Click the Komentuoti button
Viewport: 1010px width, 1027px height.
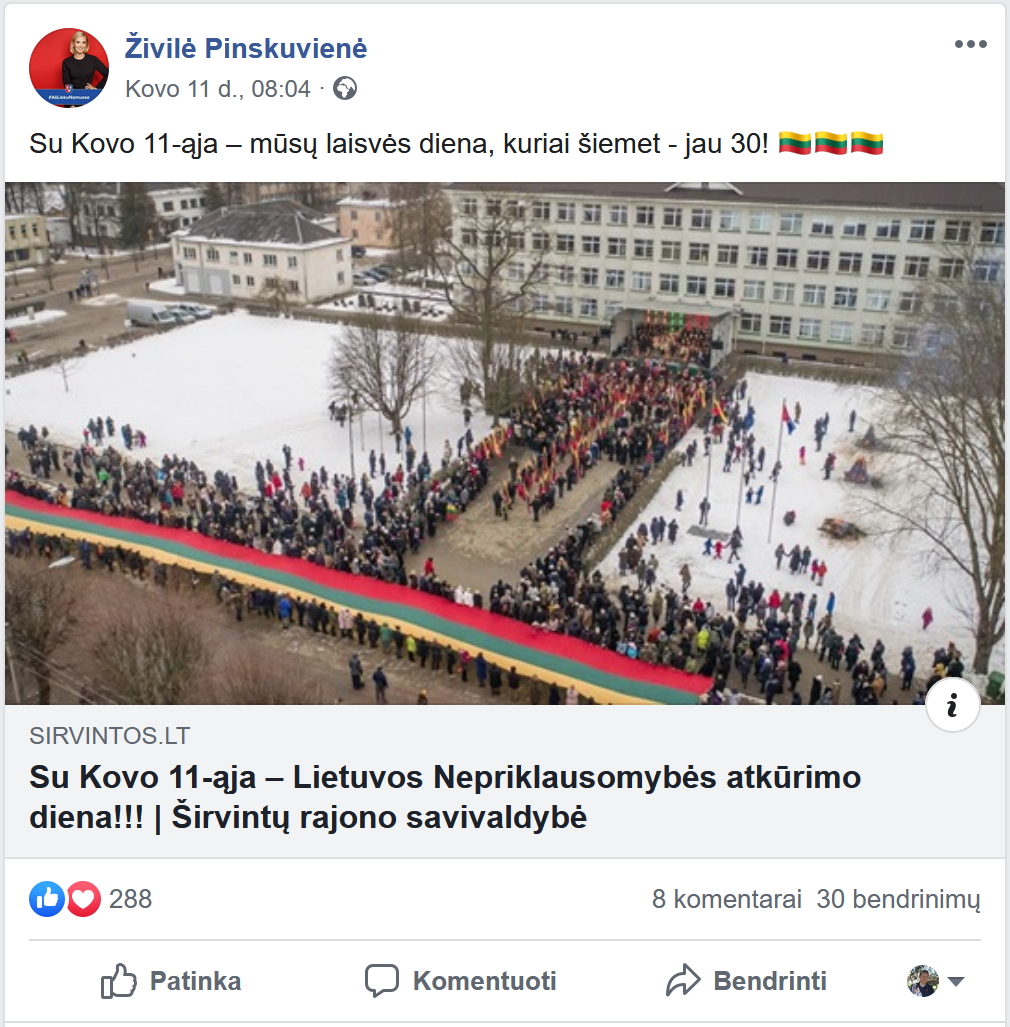(460, 981)
